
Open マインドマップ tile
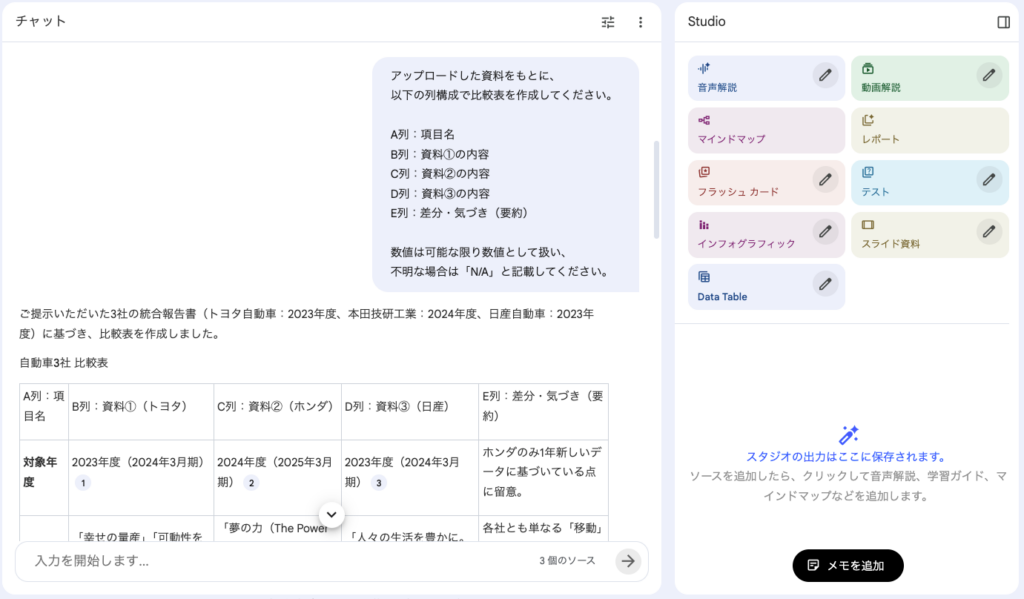pyautogui.click(x=766, y=130)
